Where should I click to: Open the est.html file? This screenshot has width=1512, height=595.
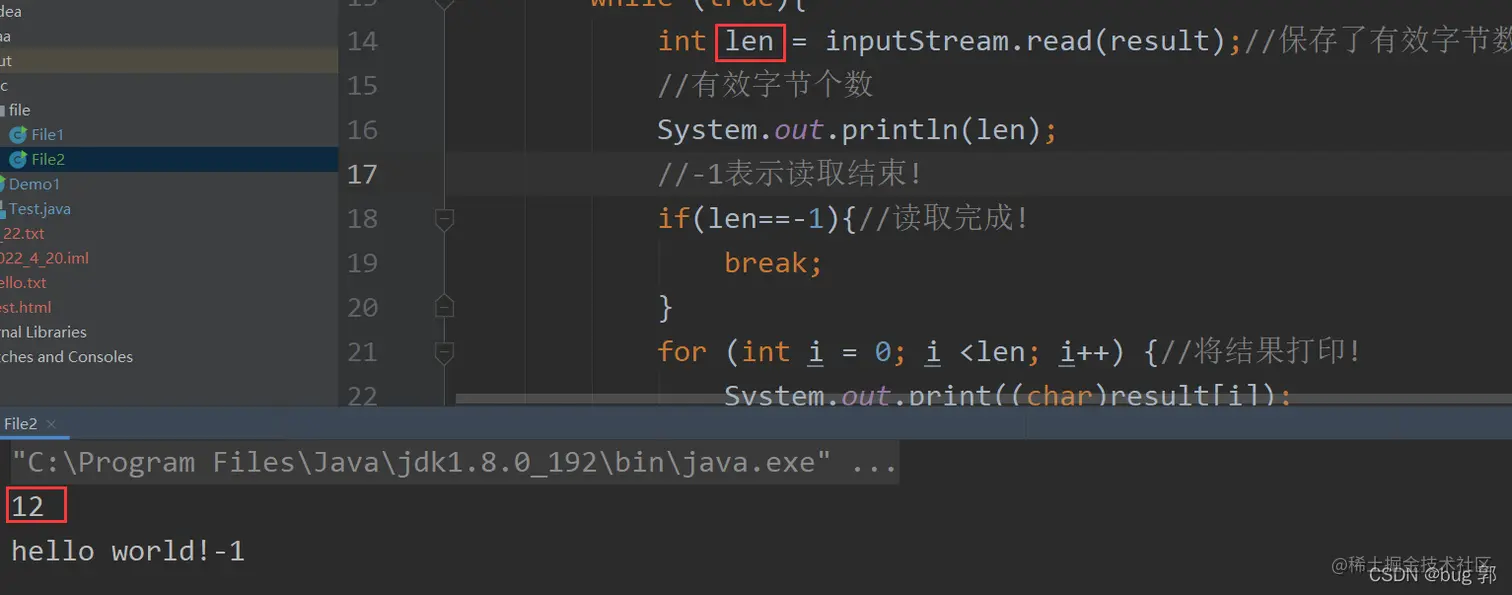point(25,307)
